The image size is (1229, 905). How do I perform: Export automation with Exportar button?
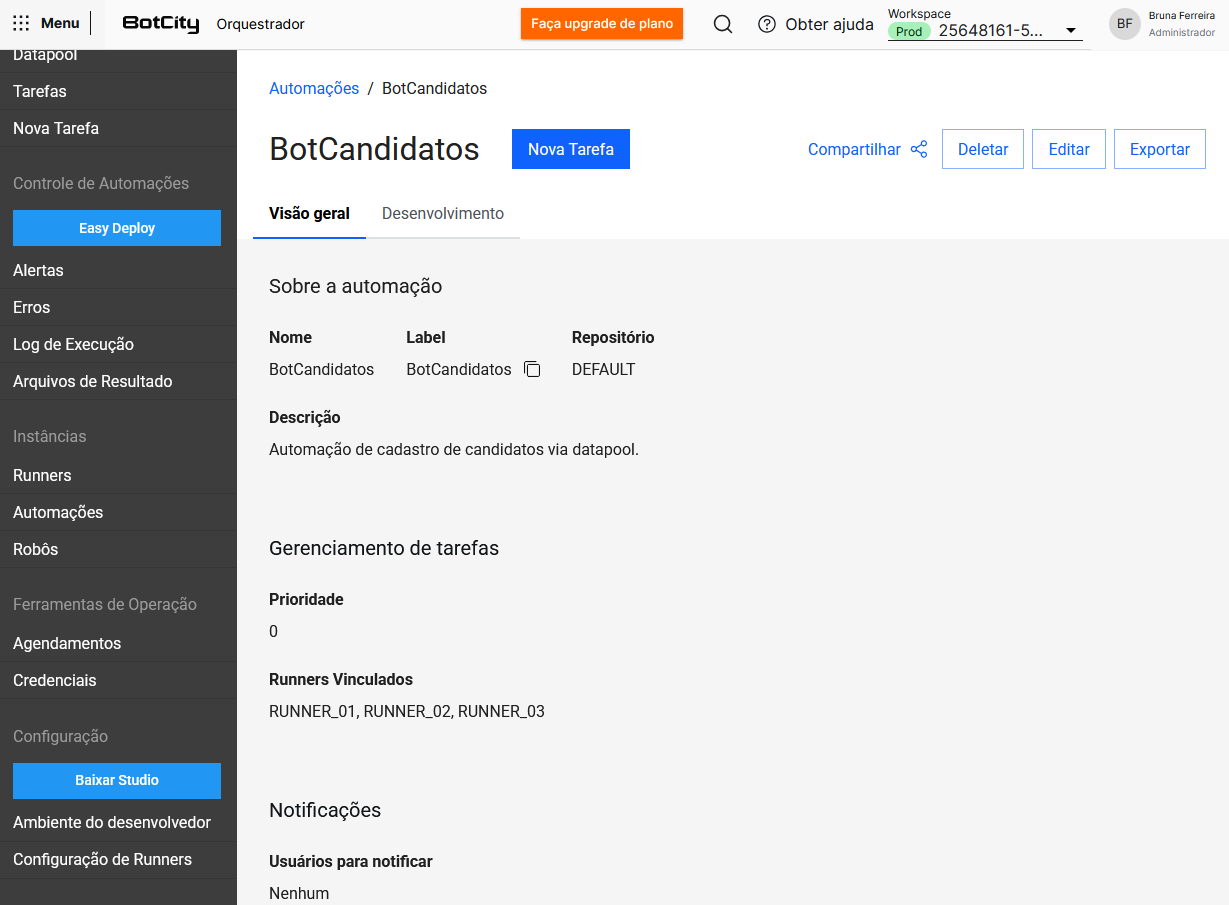(1159, 149)
